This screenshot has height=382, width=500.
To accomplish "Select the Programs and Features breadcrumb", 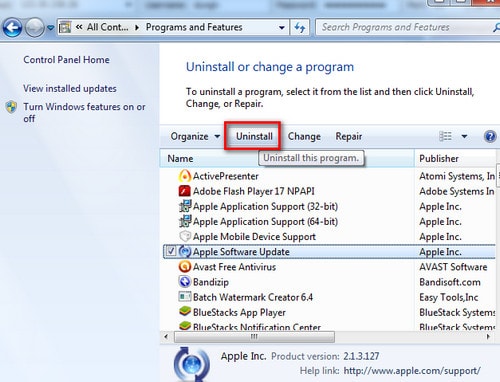I will click(x=194, y=27).
